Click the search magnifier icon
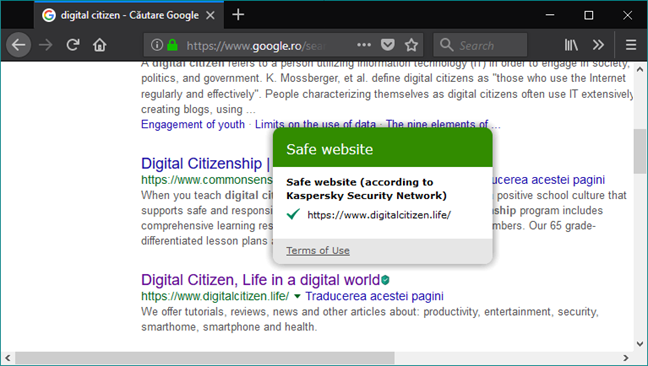648x366 pixels. pos(446,45)
